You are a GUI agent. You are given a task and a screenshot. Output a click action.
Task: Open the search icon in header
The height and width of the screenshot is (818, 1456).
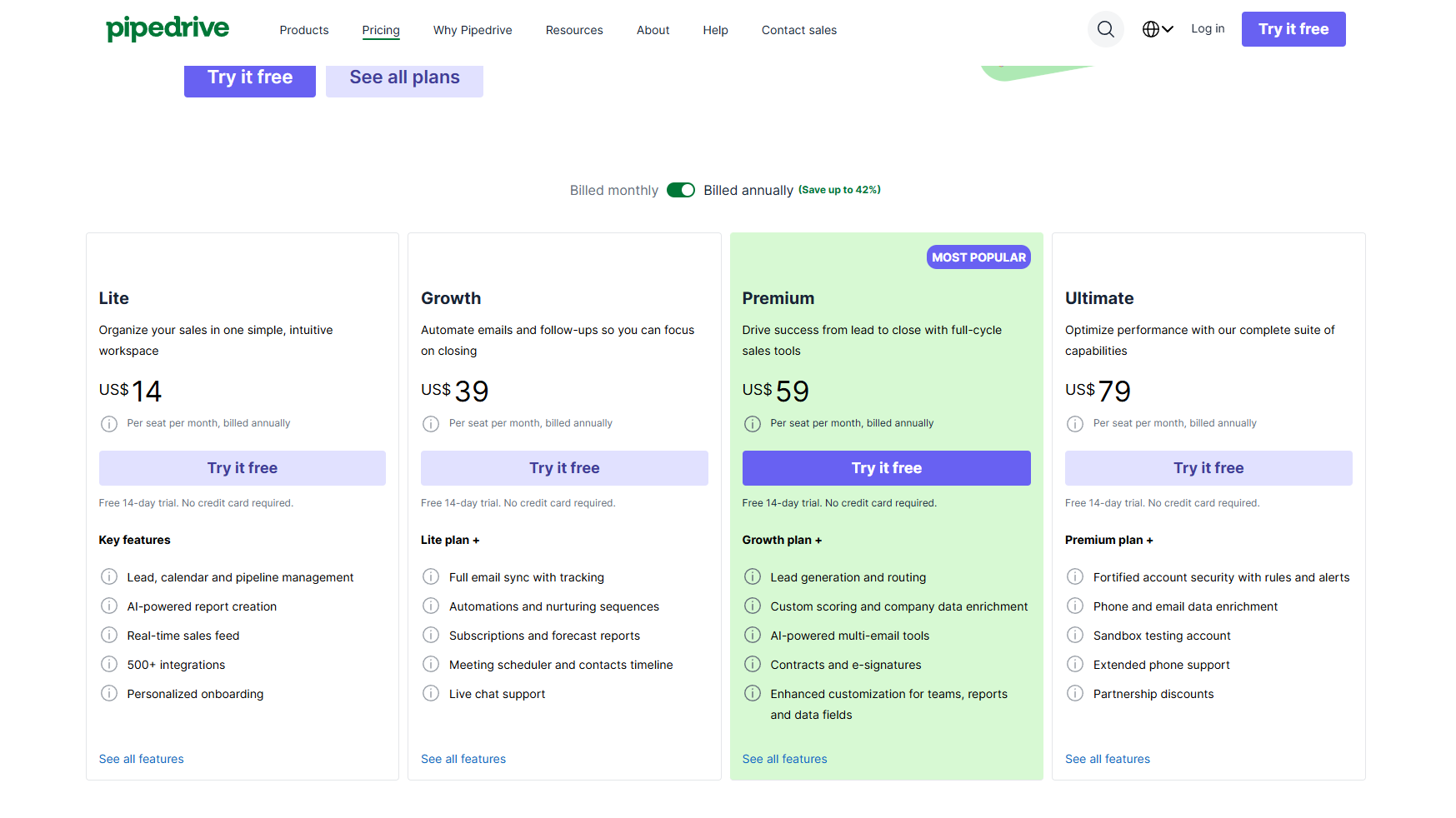click(1105, 29)
